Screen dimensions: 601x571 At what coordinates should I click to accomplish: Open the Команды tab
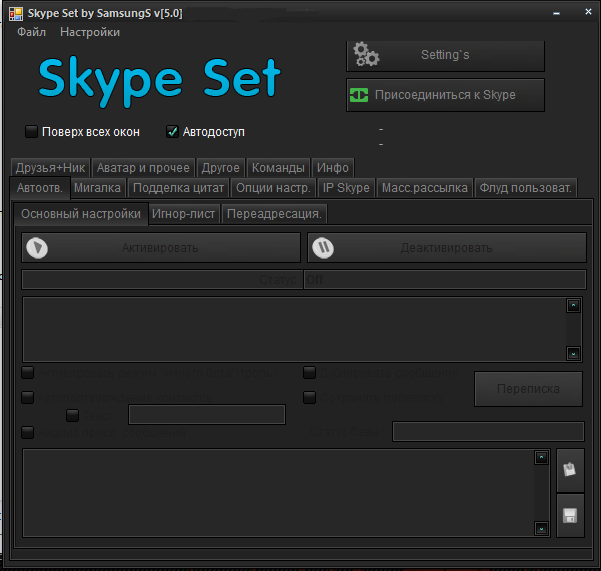point(278,168)
